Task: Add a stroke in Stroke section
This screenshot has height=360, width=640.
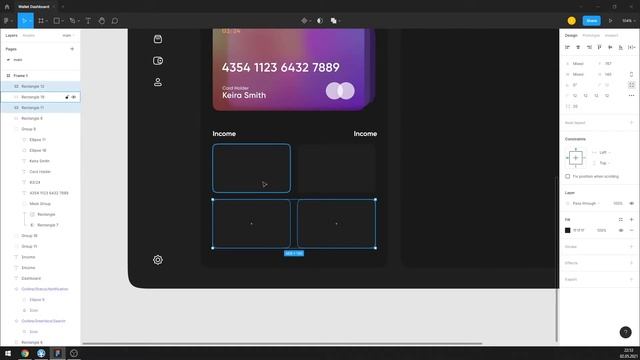Action: [x=631, y=247]
